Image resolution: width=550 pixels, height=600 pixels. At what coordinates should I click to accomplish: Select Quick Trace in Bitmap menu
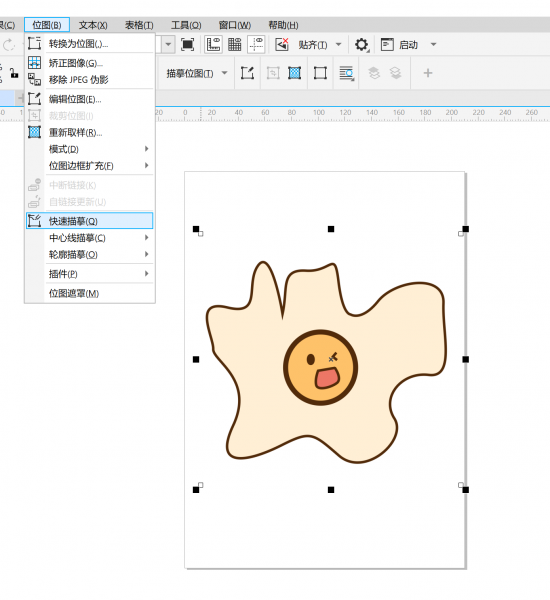(x=90, y=221)
